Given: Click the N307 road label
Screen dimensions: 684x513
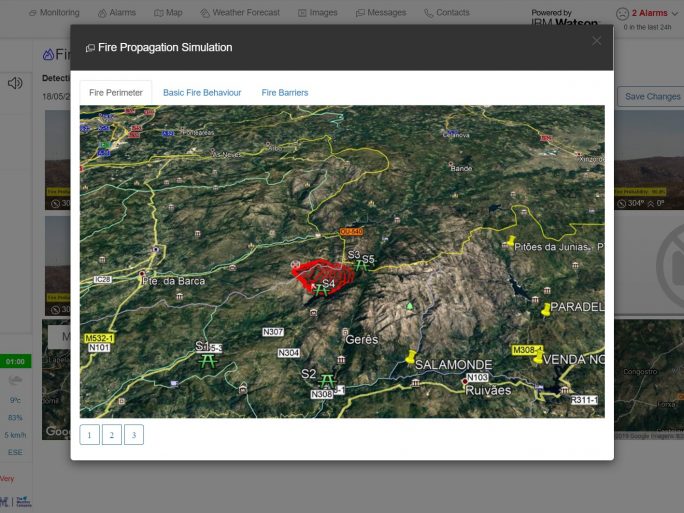Looking at the screenshot, I should (x=273, y=332).
